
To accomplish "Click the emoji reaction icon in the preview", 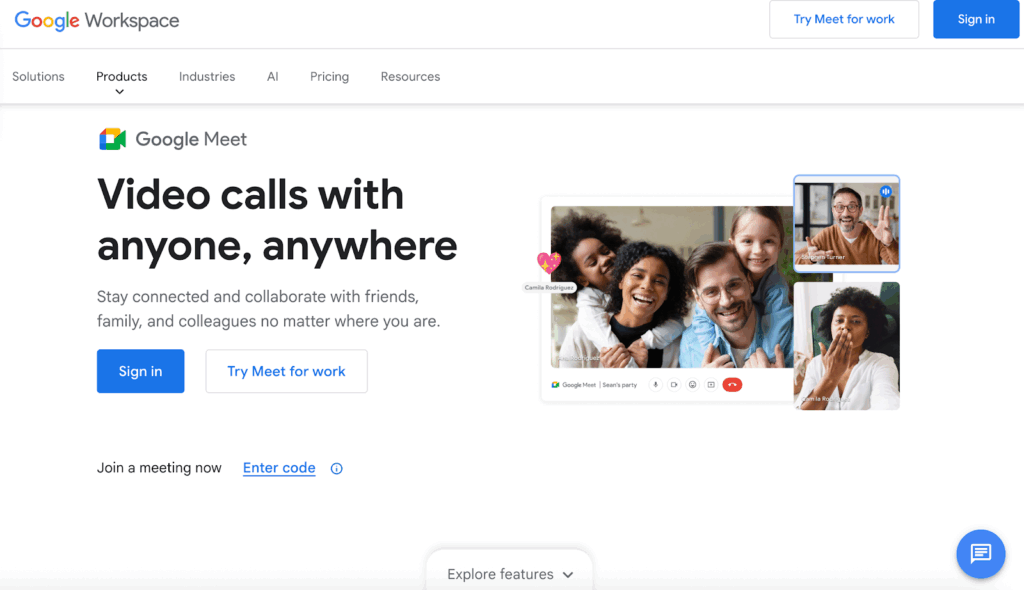I will coord(692,385).
